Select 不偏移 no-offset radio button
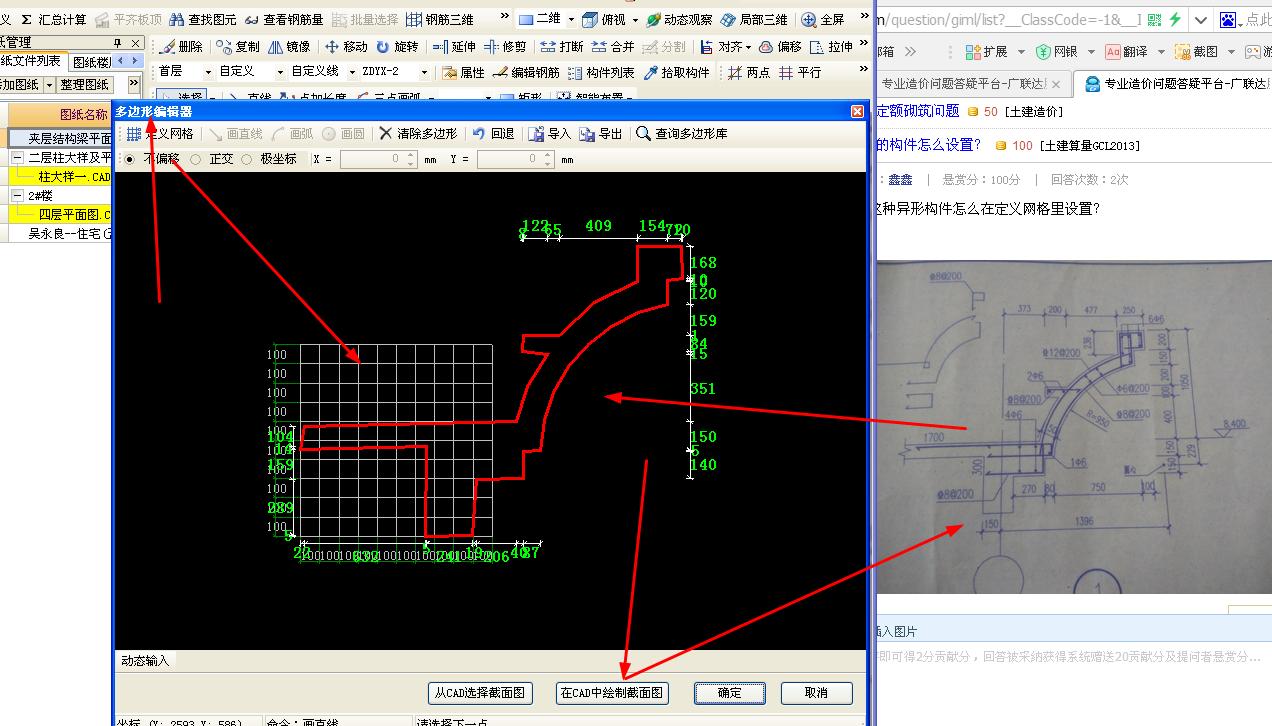1272x726 pixels. tap(129, 159)
